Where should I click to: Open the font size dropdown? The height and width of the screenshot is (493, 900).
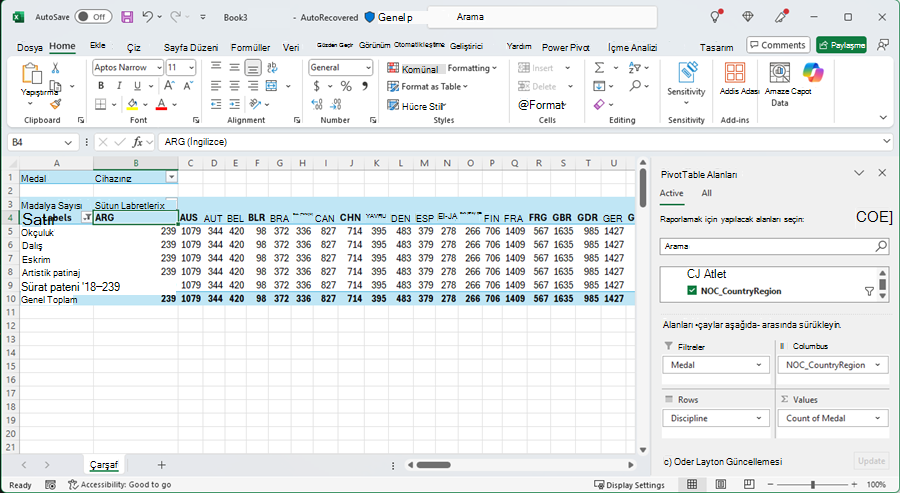coord(191,68)
